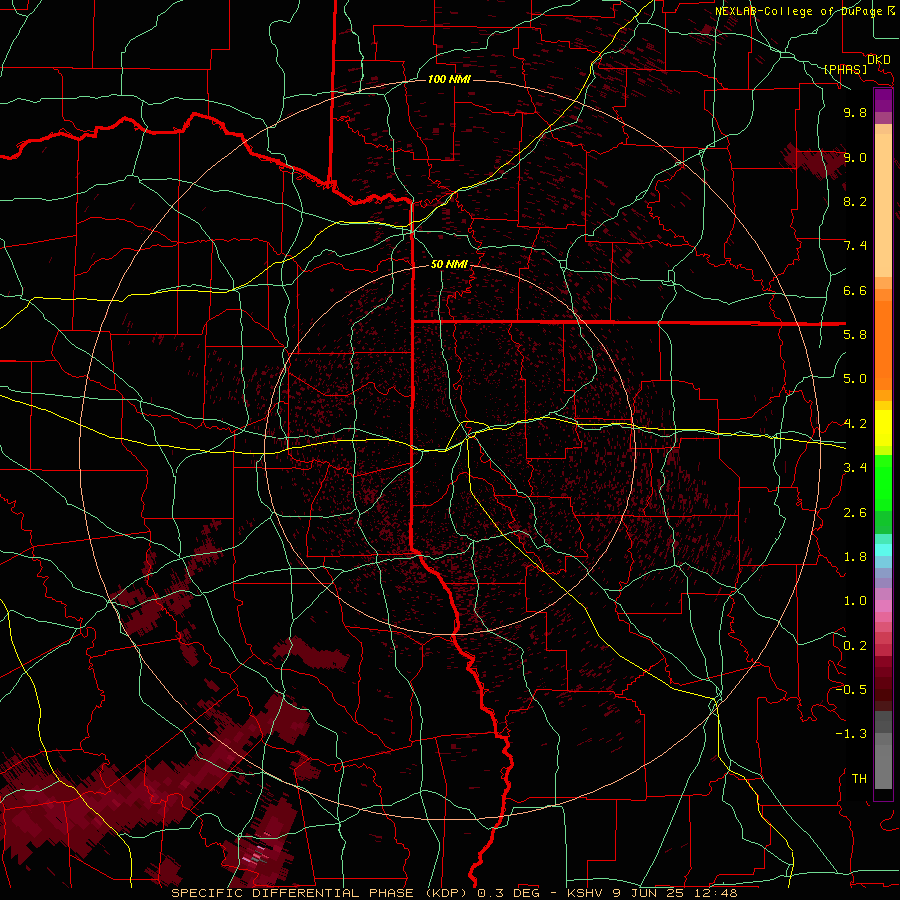Click the -0.5 scale value
Viewport: 900px width, 900px height.
[851, 690]
